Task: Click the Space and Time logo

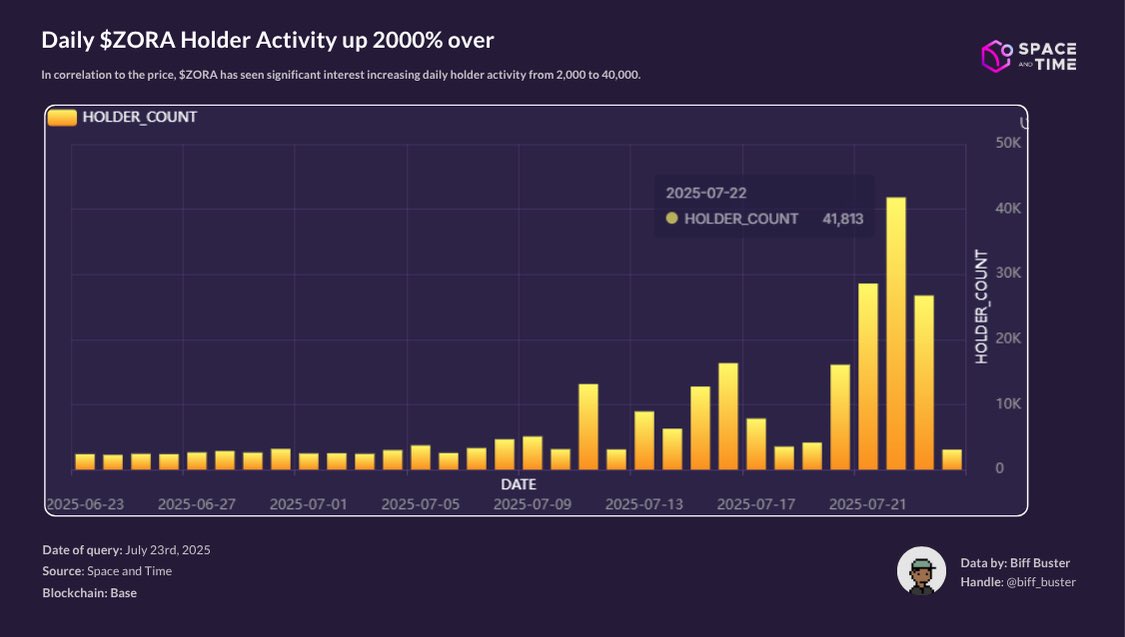Action: click(1029, 56)
